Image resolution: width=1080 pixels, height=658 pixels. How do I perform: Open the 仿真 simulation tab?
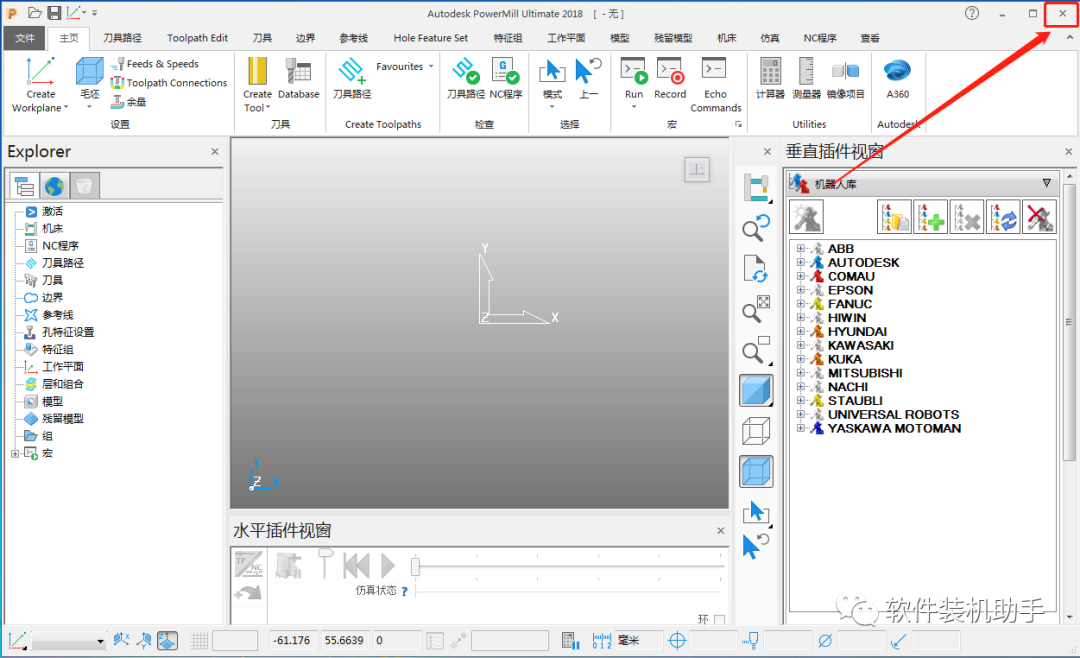click(x=769, y=38)
